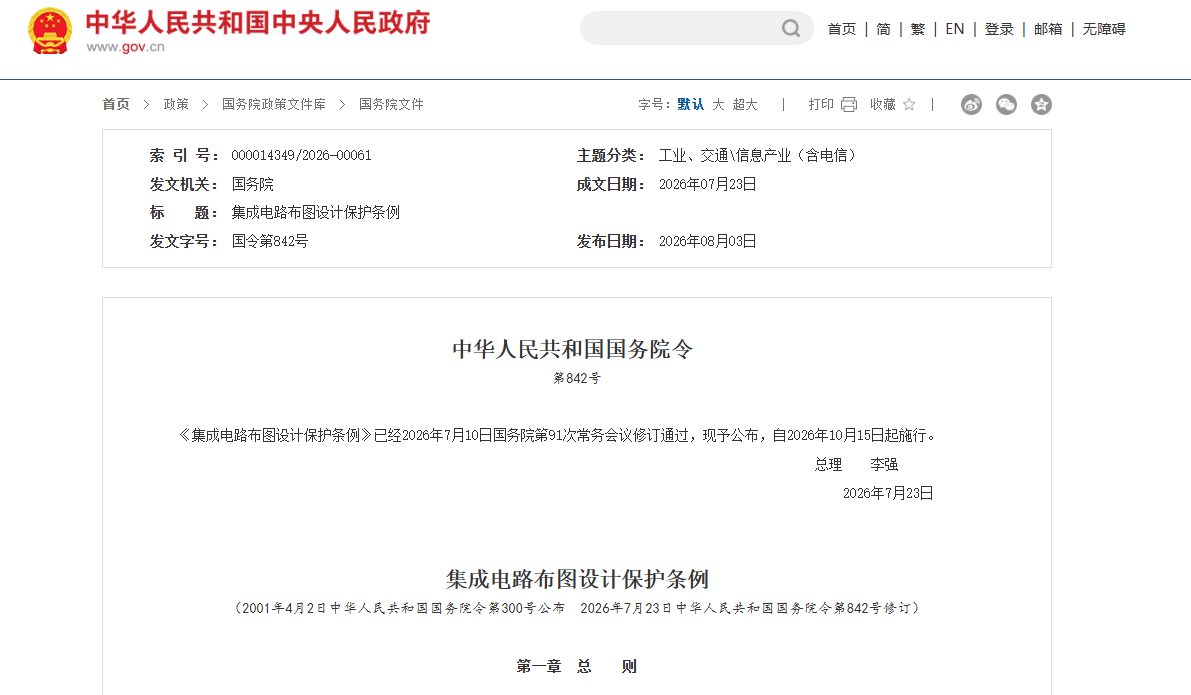Switch site language to EN
This screenshot has height=695, width=1191.
(955, 29)
